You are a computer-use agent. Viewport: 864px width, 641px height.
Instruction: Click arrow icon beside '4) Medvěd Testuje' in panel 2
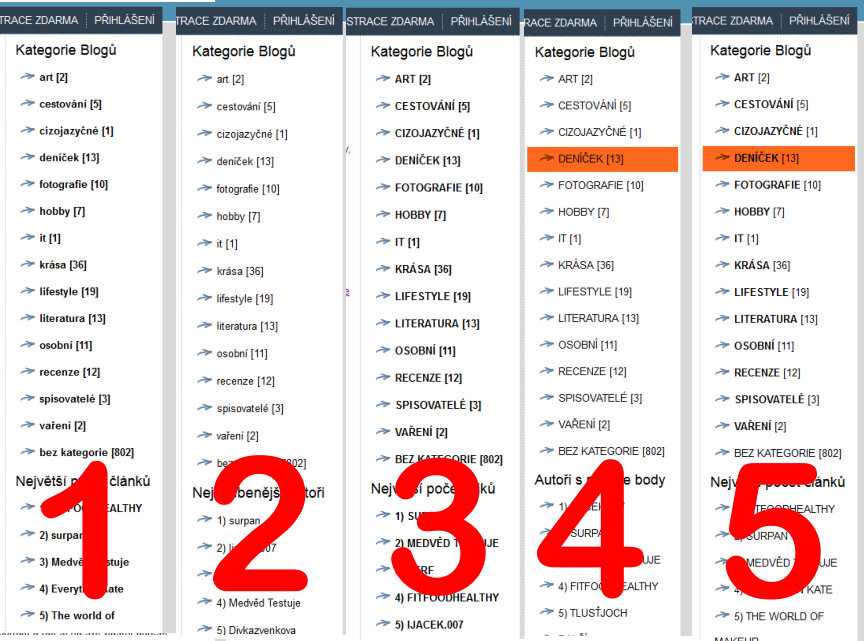click(204, 603)
